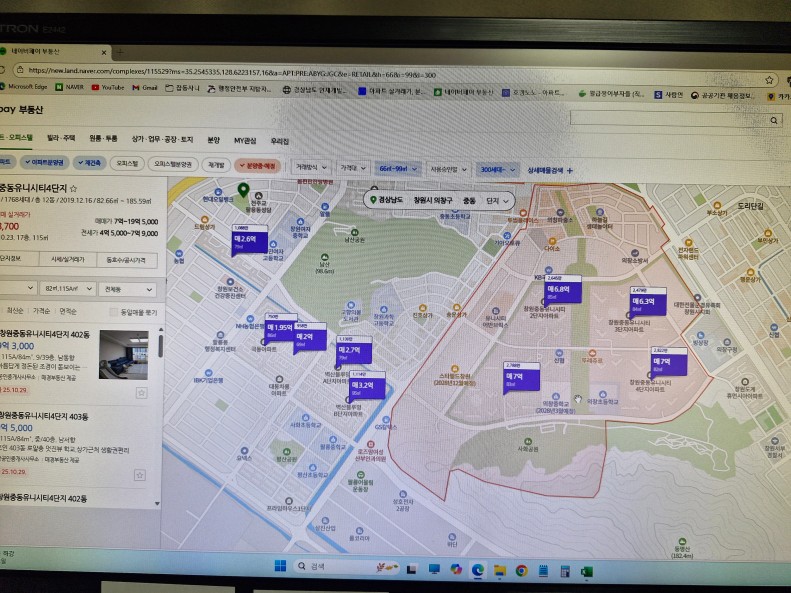Click the 매 2.7억 map price marker
Screen dimensions: 791x593
tap(354, 351)
